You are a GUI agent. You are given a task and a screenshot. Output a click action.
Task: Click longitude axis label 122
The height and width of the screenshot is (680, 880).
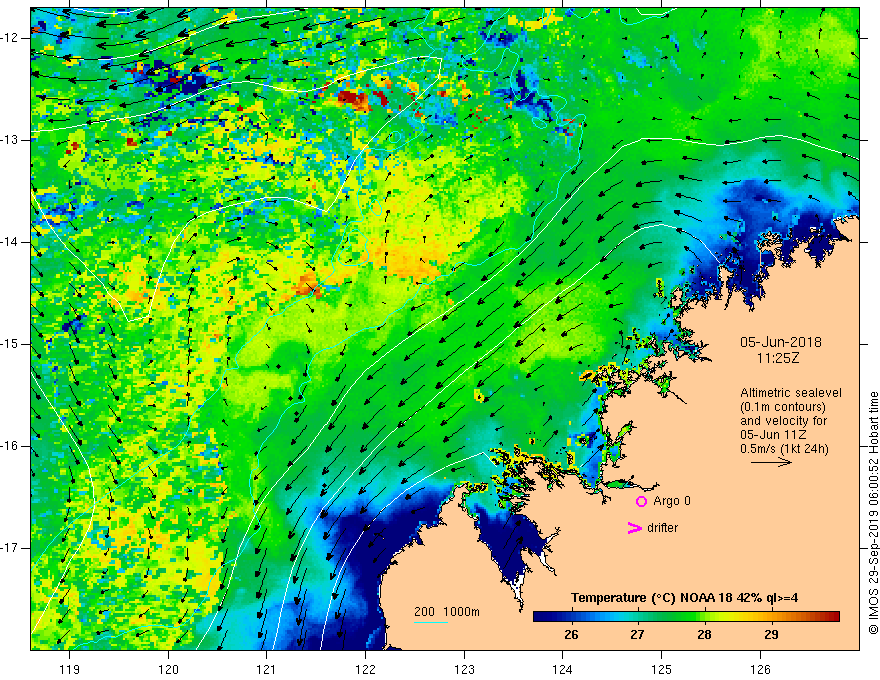pyautogui.click(x=365, y=669)
